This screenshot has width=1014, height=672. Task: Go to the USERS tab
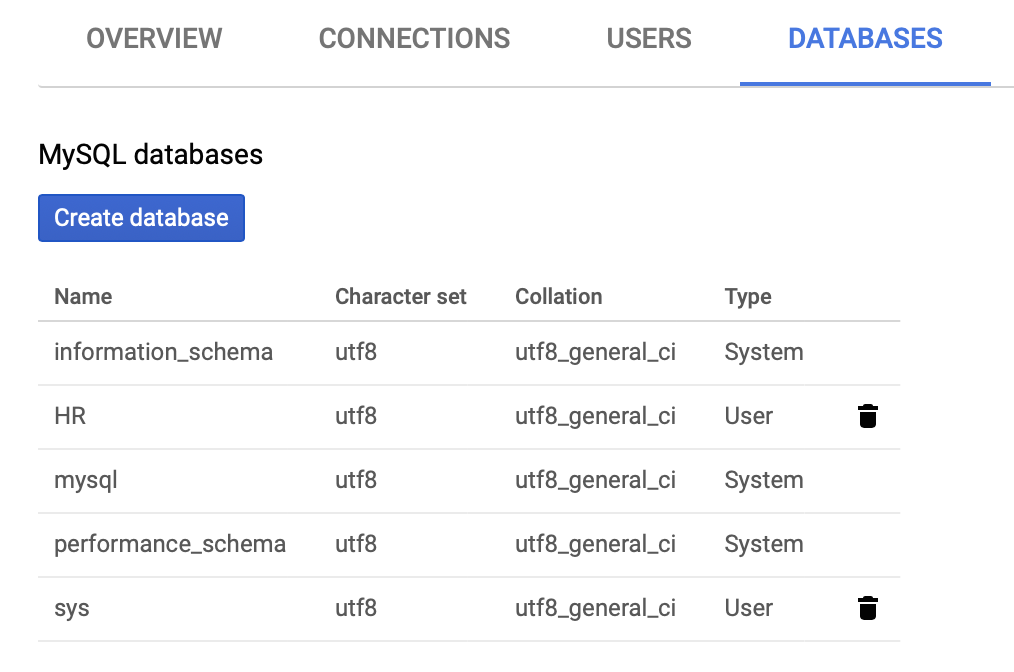[648, 38]
